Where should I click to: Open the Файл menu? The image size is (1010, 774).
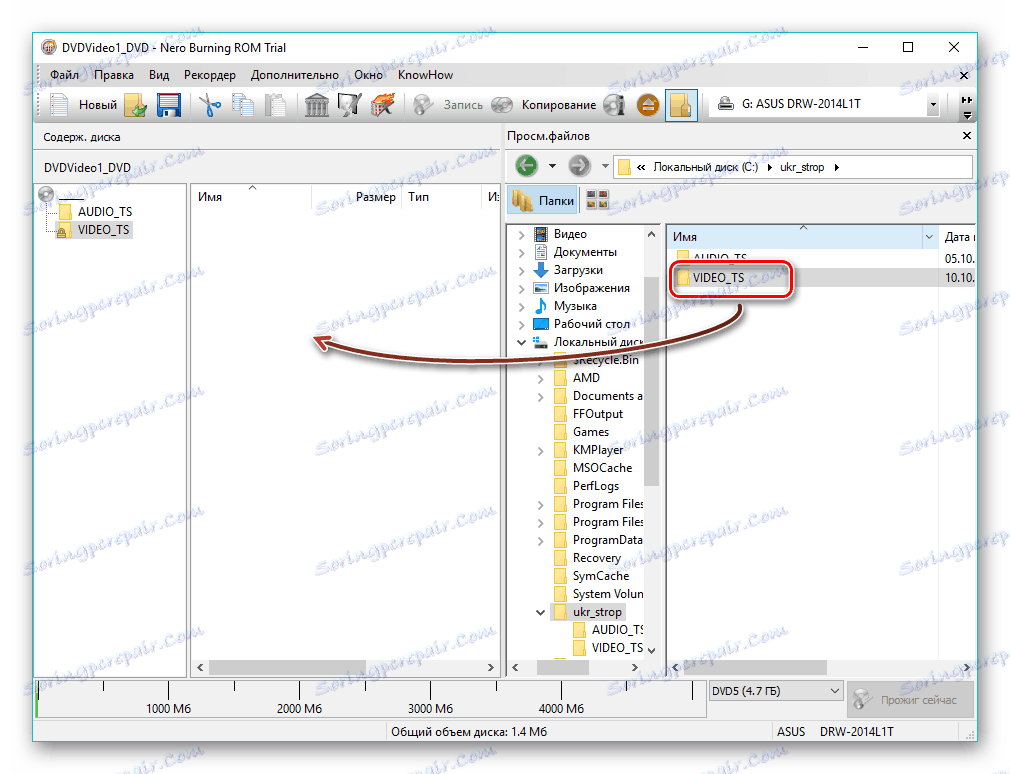[64, 75]
